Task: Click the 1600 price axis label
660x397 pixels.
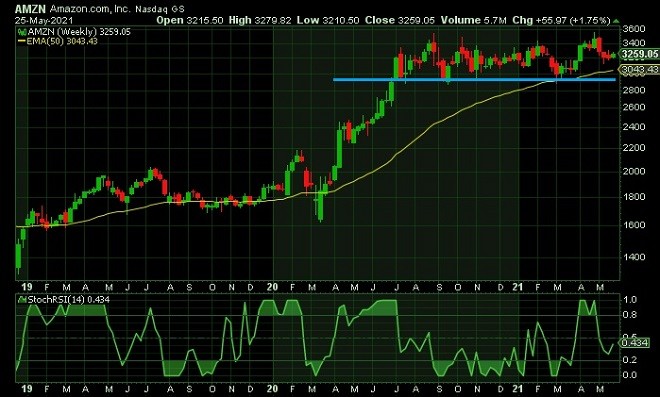Action: pyautogui.click(x=633, y=225)
